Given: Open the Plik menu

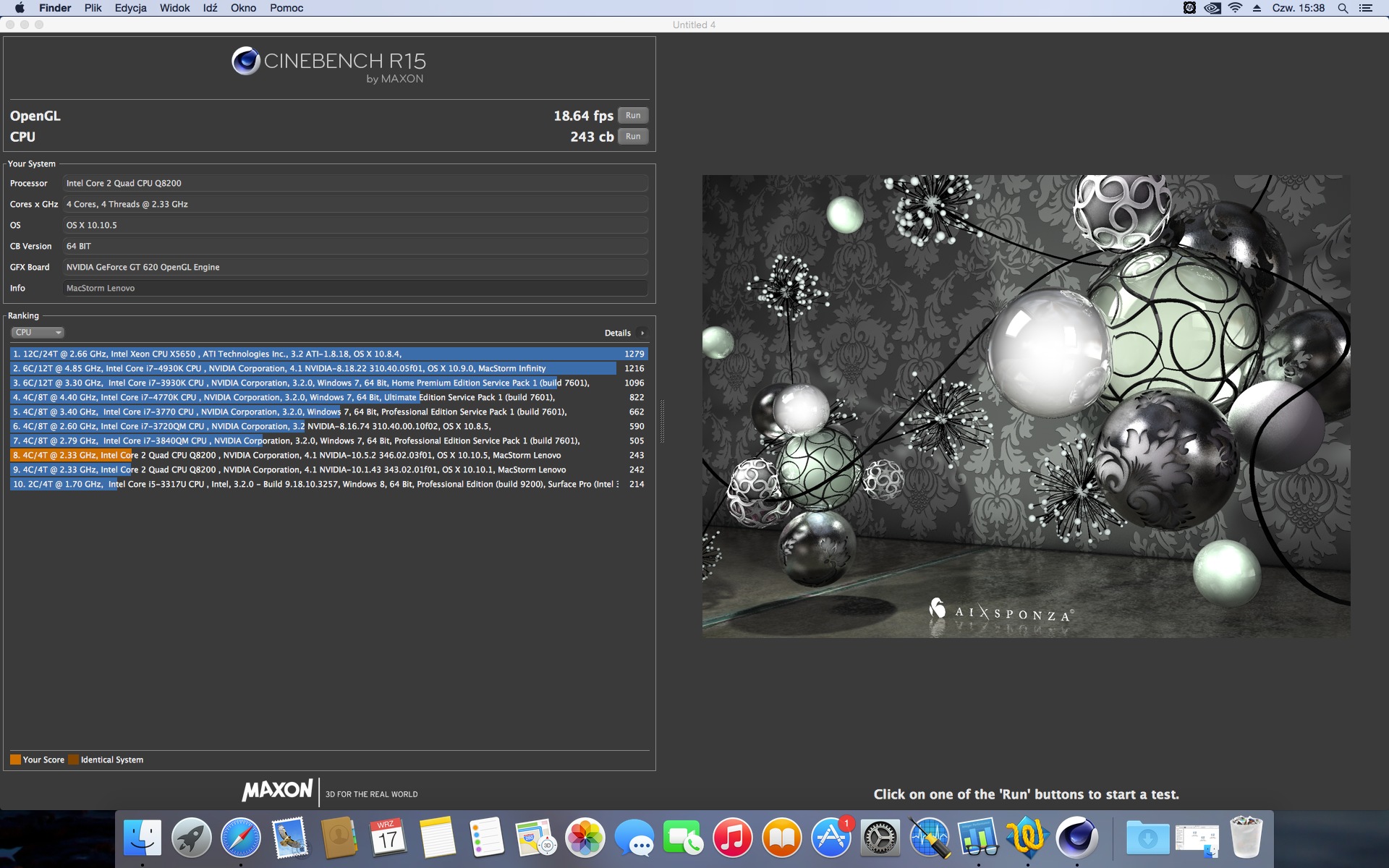Looking at the screenshot, I should pyautogui.click(x=93, y=8).
